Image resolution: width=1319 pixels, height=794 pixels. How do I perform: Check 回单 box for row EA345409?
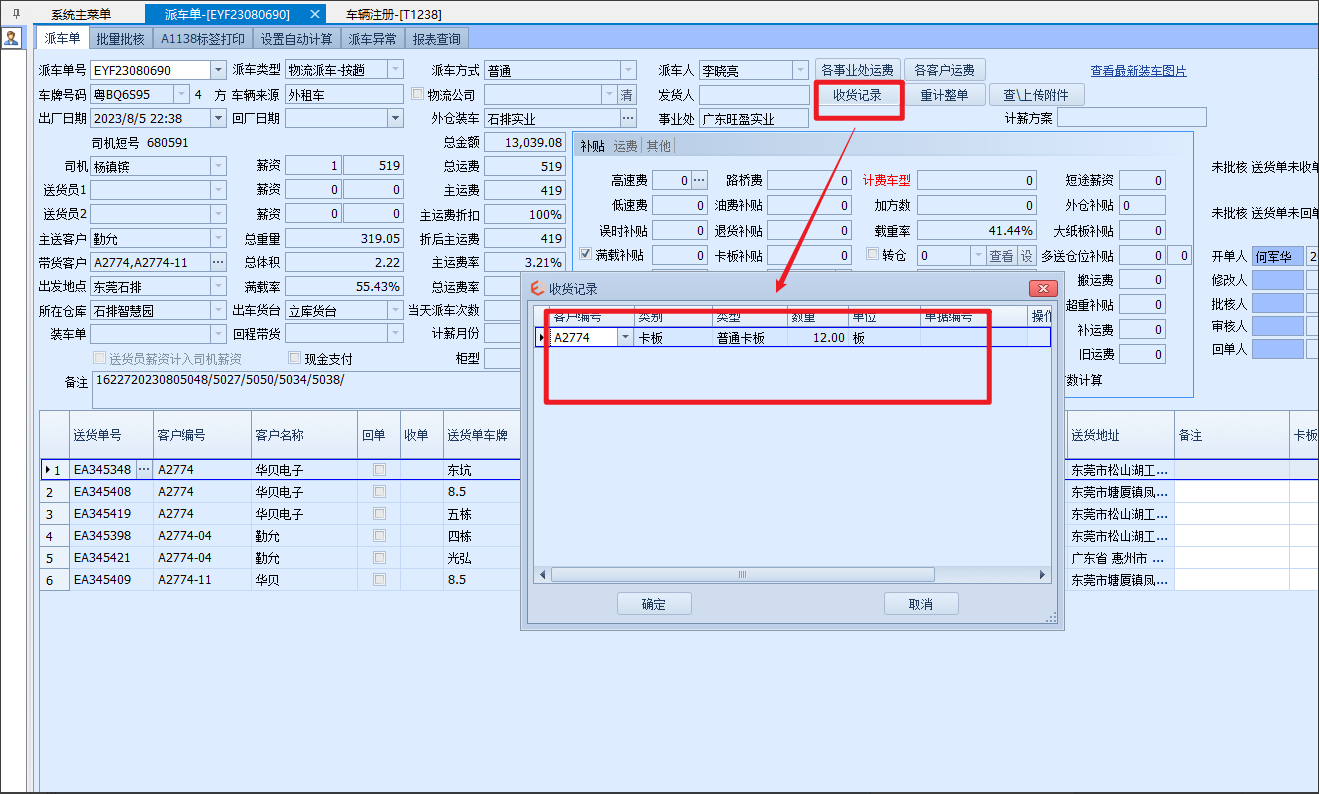click(x=379, y=579)
